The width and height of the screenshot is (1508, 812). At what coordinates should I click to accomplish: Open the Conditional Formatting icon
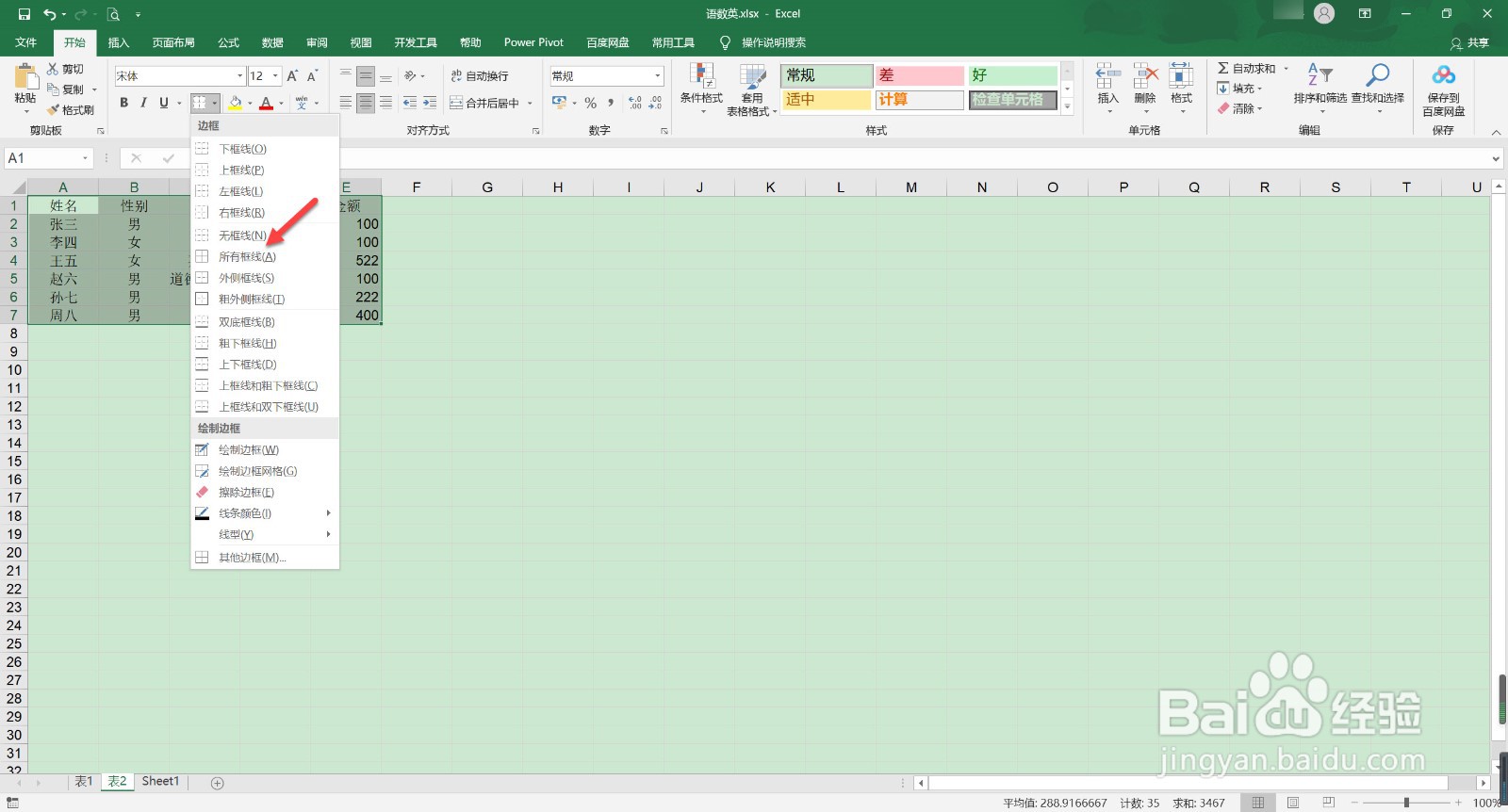click(701, 76)
